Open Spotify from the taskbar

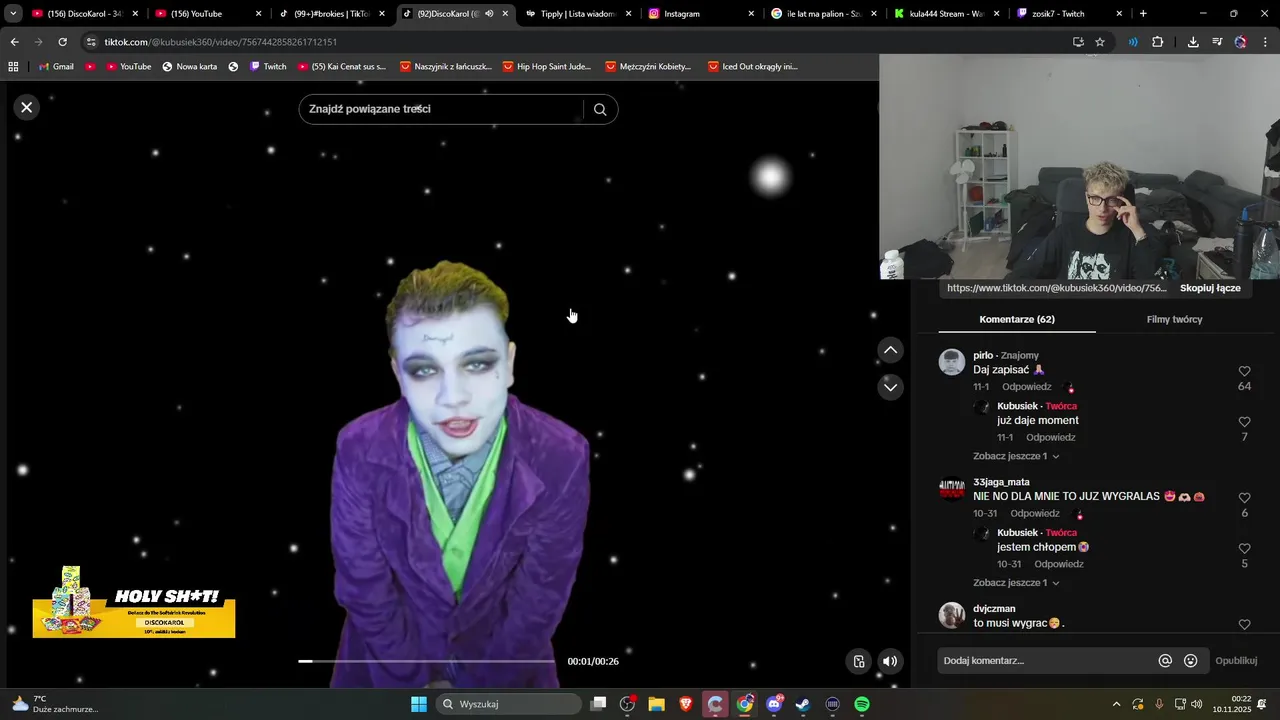862,704
